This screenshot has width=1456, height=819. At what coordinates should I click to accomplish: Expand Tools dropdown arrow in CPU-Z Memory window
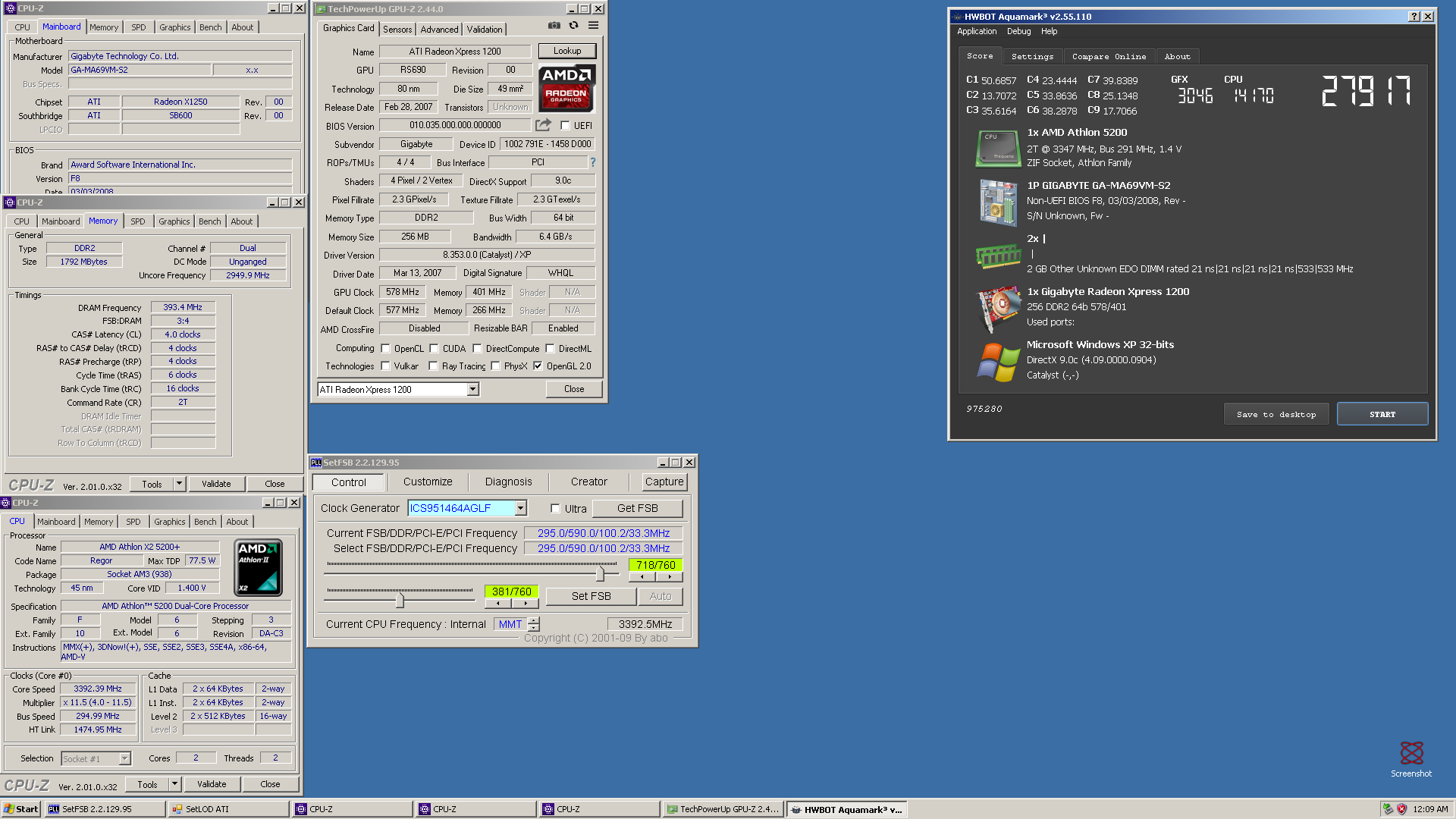(180, 484)
